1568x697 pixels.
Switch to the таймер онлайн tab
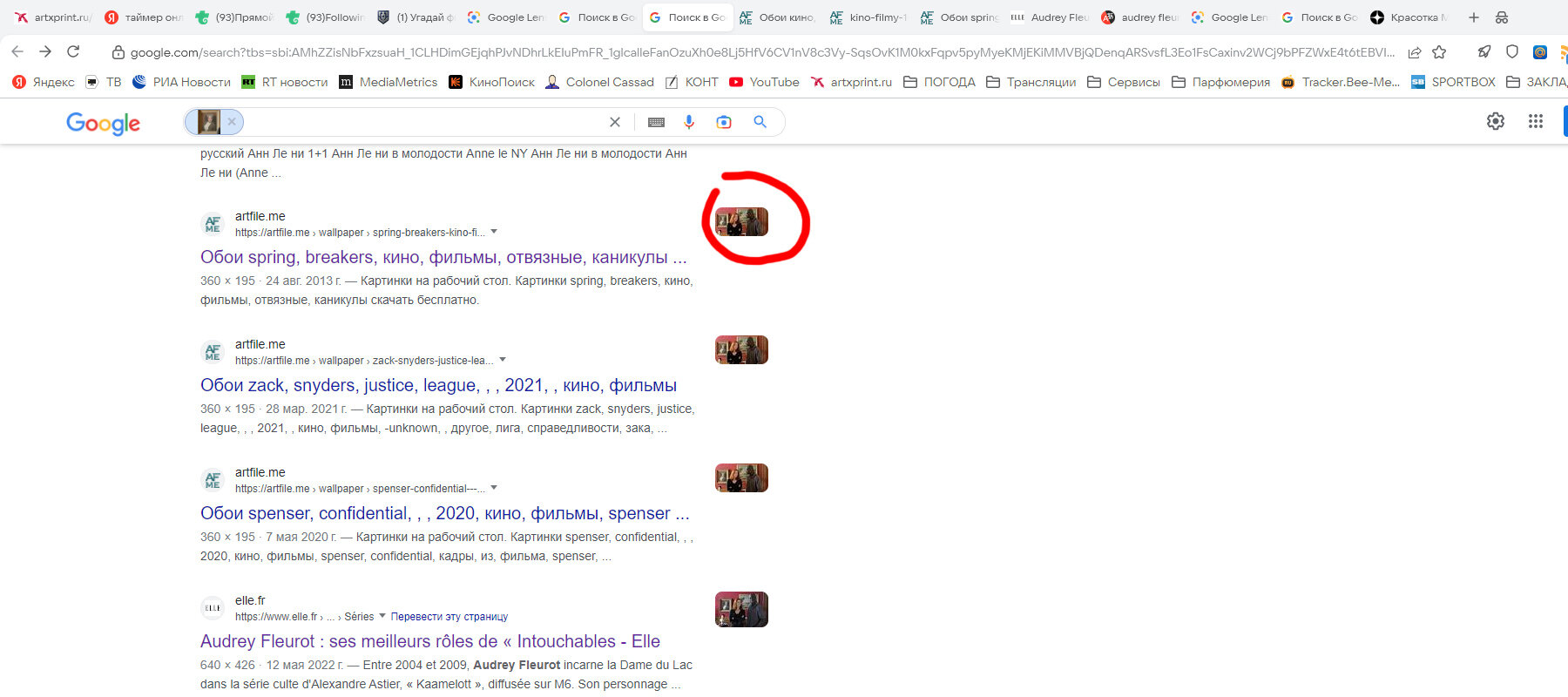[143, 17]
